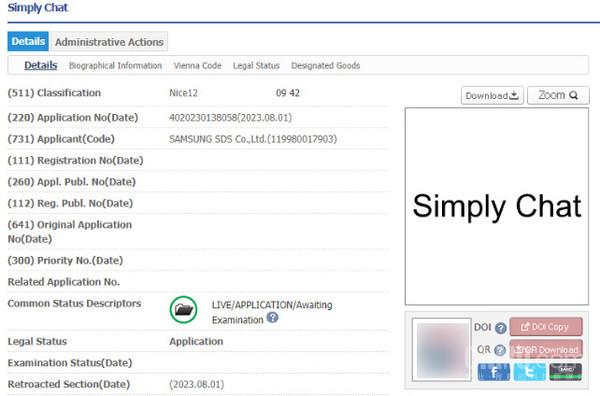600x396 pixels.
Task: Click the Related Application No. label
Action: [64, 282]
